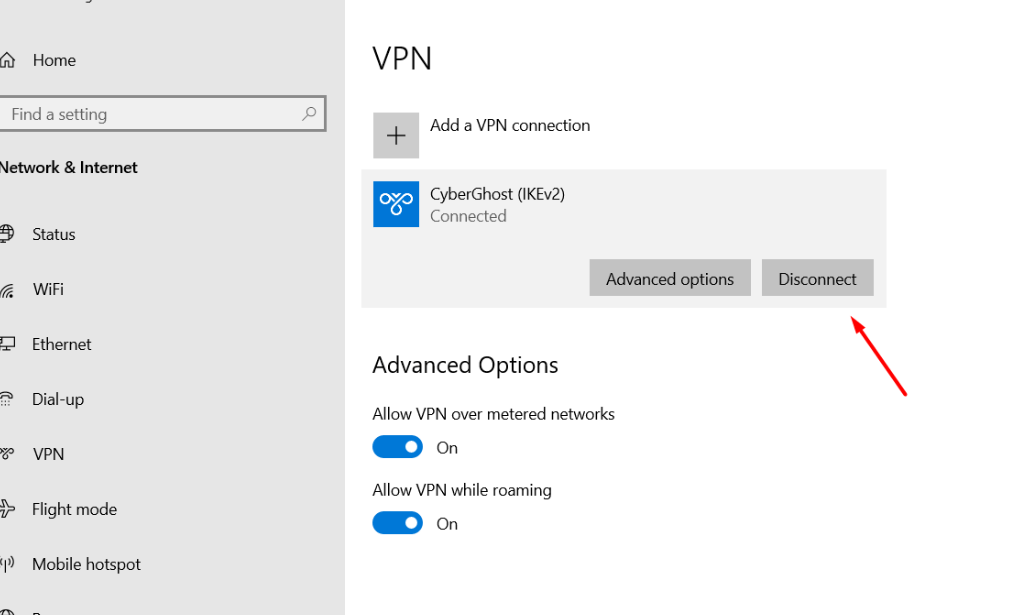The height and width of the screenshot is (615, 1017).
Task: Click the Connected status text
Action: coord(468,216)
